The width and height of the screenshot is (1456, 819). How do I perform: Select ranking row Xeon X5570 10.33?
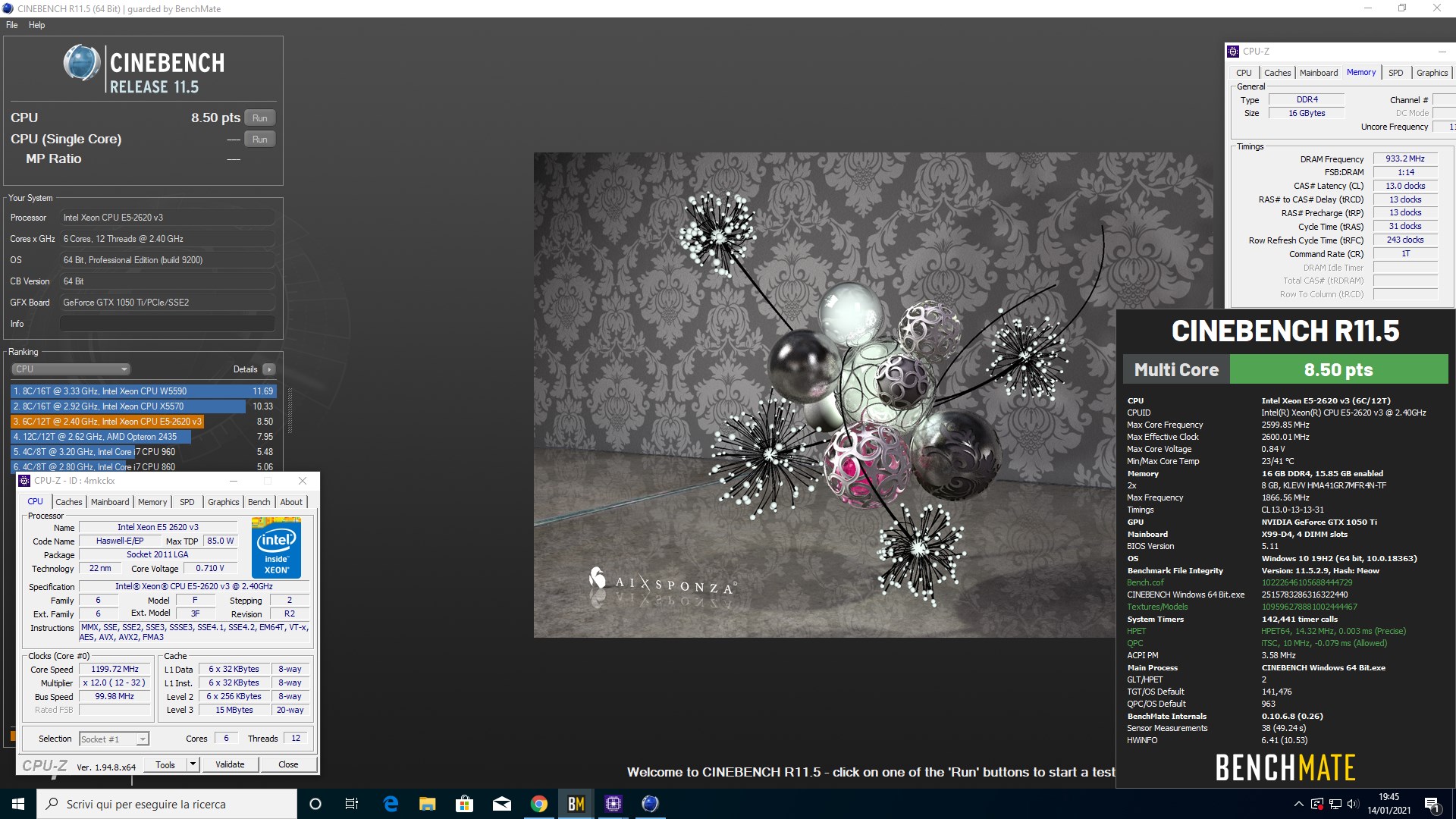[143, 406]
